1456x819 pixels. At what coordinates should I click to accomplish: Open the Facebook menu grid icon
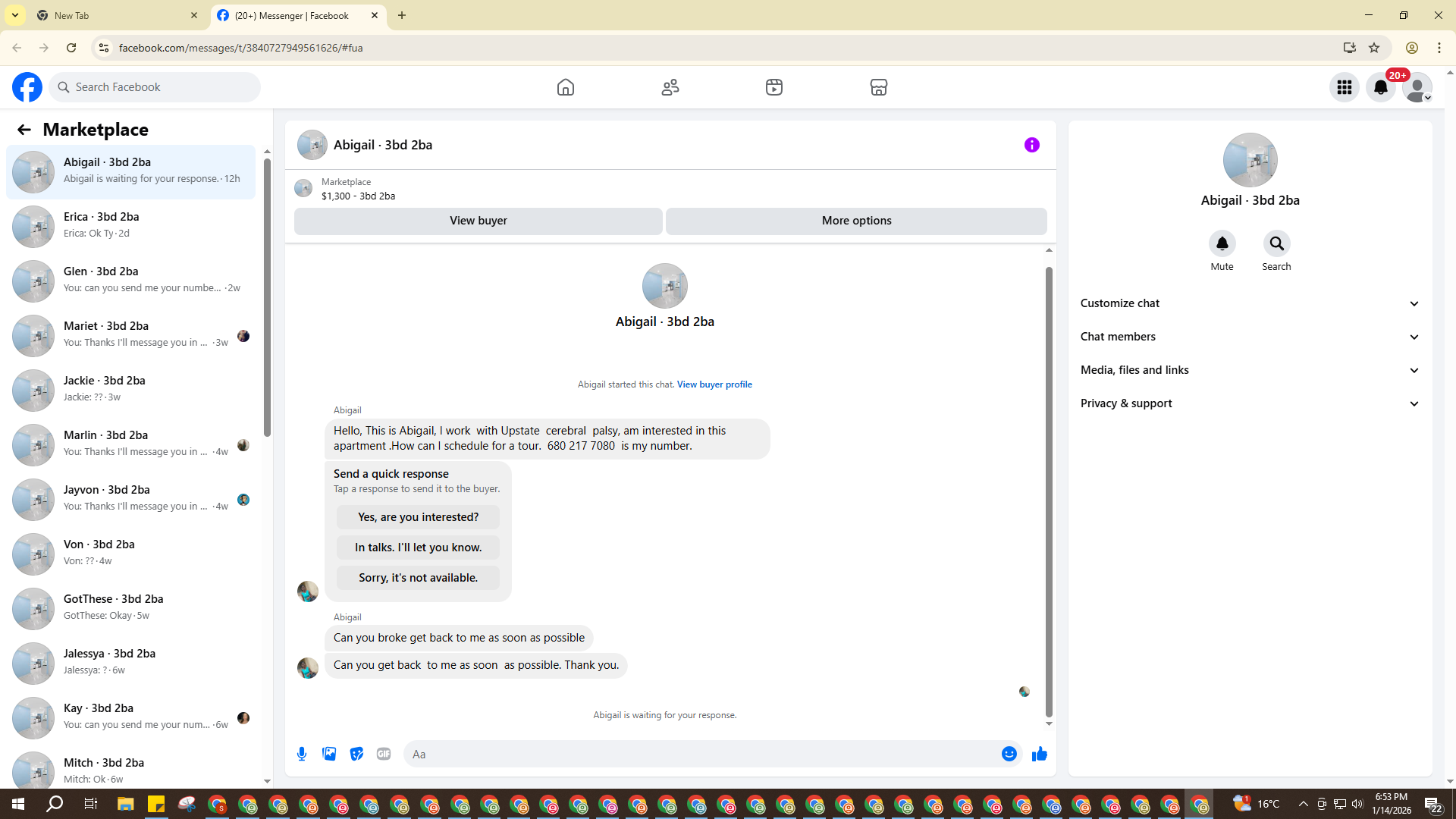tap(1345, 87)
